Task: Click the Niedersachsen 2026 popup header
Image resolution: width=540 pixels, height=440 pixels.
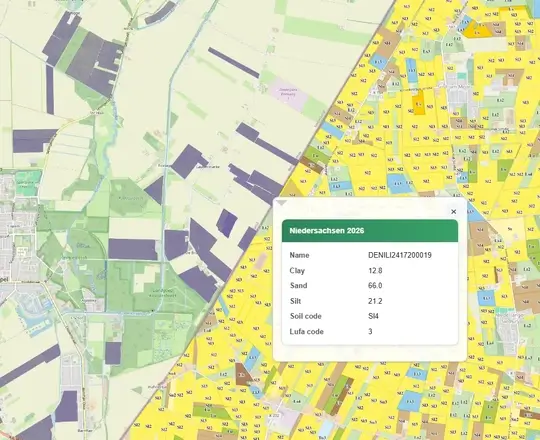Action: [370, 231]
